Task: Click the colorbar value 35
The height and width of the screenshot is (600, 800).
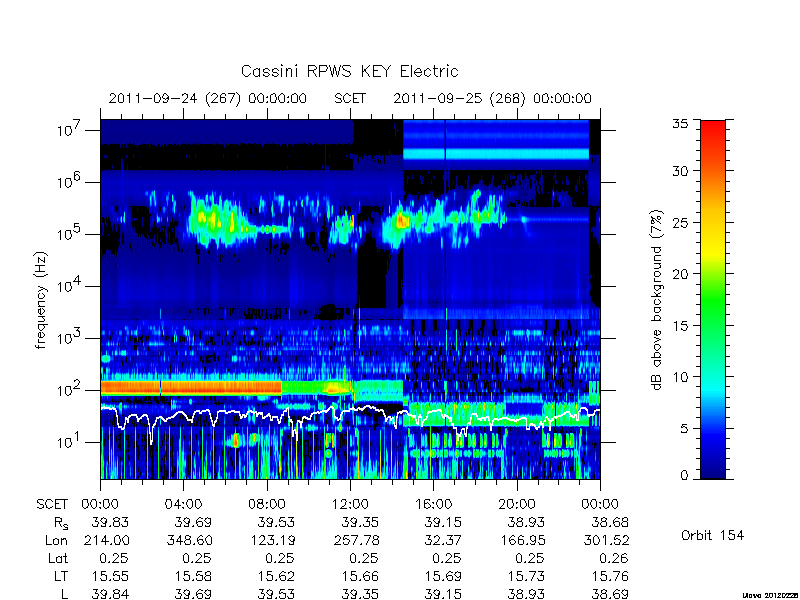Action: (x=680, y=124)
